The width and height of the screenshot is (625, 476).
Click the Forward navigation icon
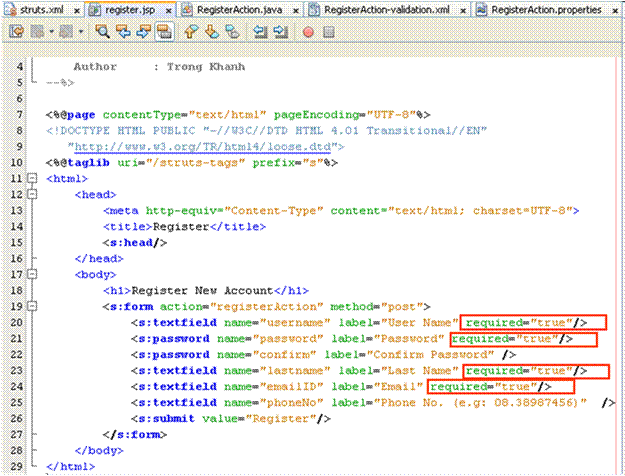(x=66, y=31)
